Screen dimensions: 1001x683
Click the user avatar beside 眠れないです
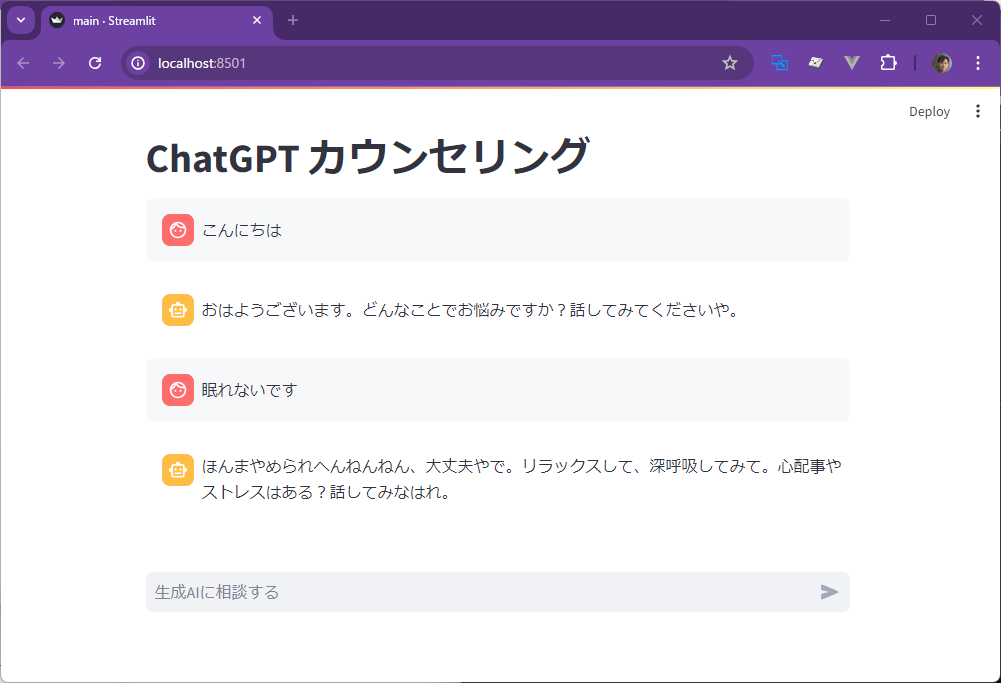tap(178, 390)
